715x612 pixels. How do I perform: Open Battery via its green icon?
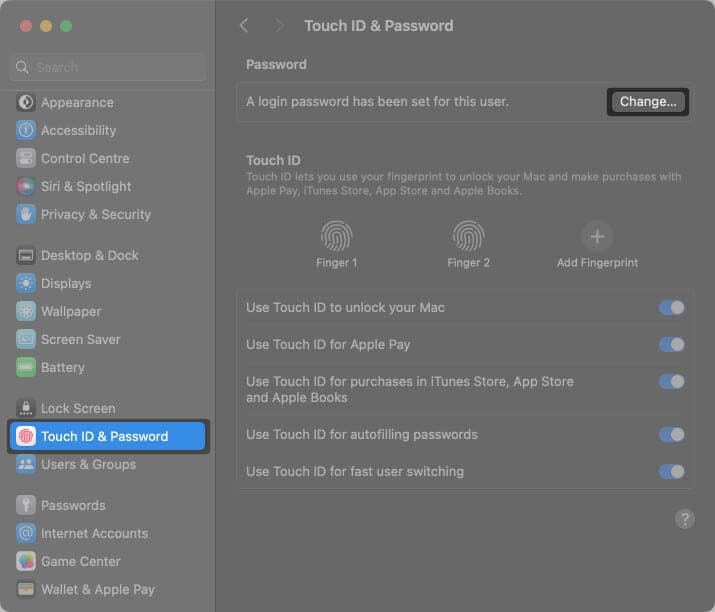[x=26, y=368]
